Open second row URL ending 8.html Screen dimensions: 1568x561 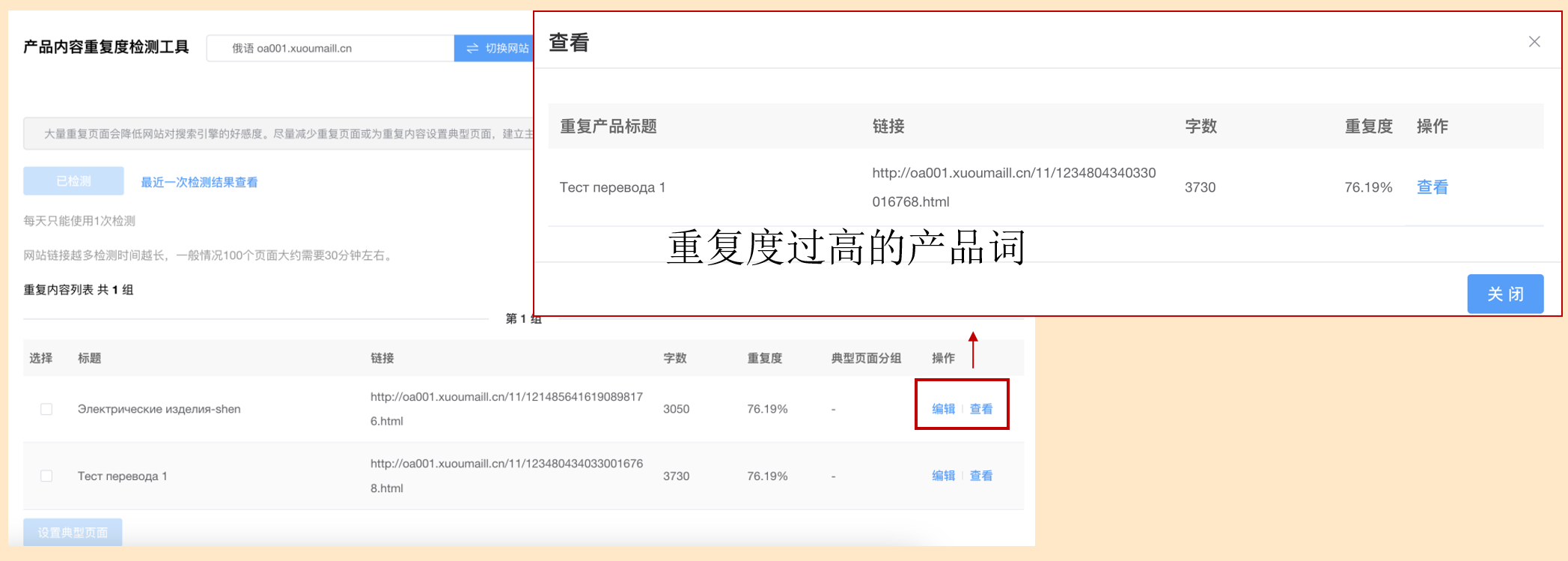507,476
